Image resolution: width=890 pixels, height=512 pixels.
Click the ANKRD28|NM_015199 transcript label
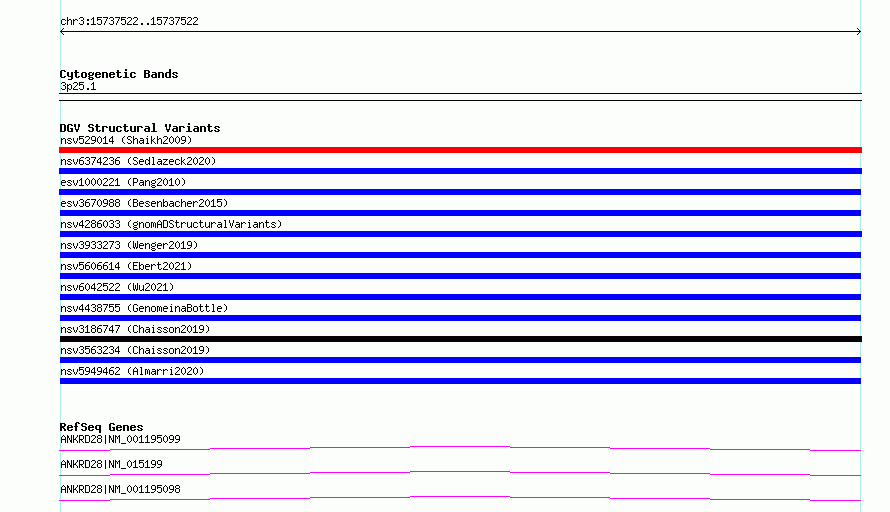click(111, 464)
